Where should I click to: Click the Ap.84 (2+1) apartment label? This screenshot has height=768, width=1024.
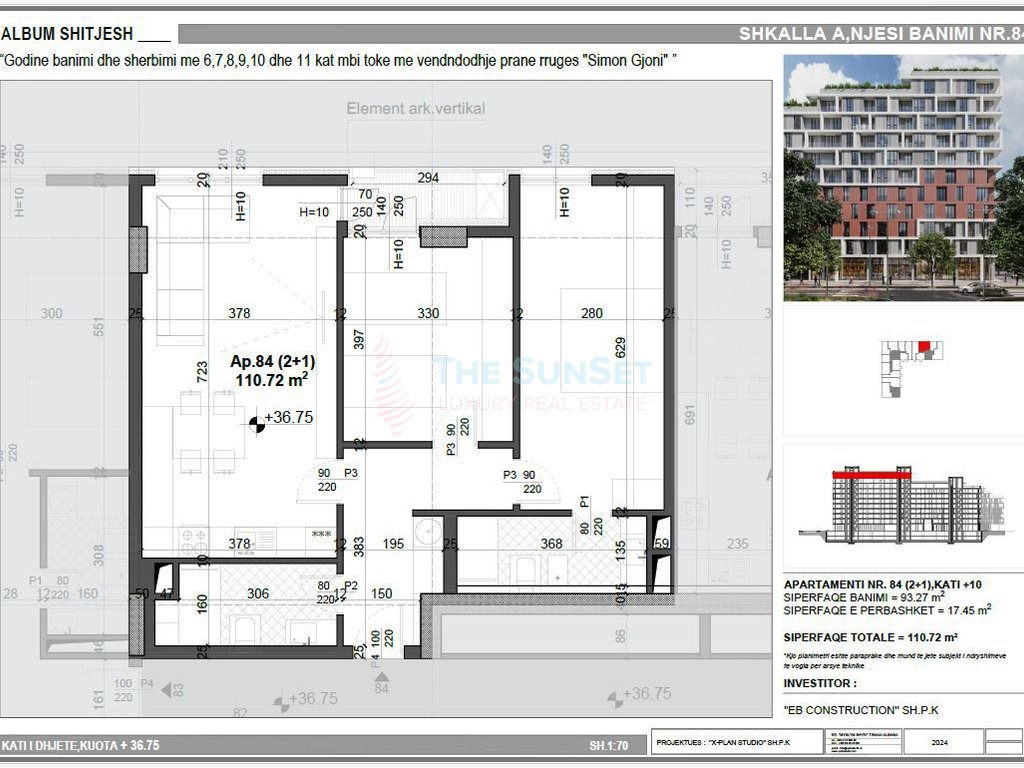(272, 362)
